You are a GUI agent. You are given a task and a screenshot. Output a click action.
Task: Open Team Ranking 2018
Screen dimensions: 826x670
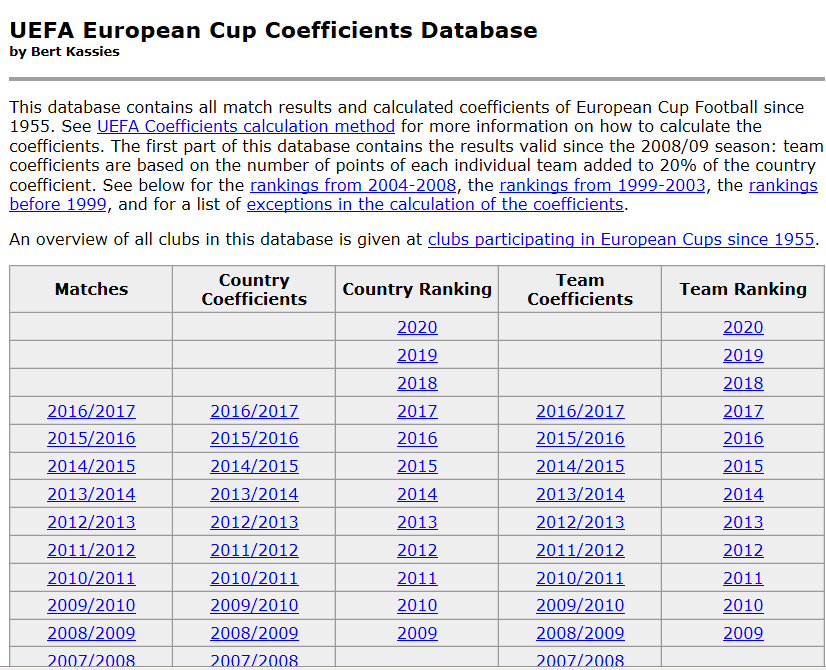click(743, 383)
